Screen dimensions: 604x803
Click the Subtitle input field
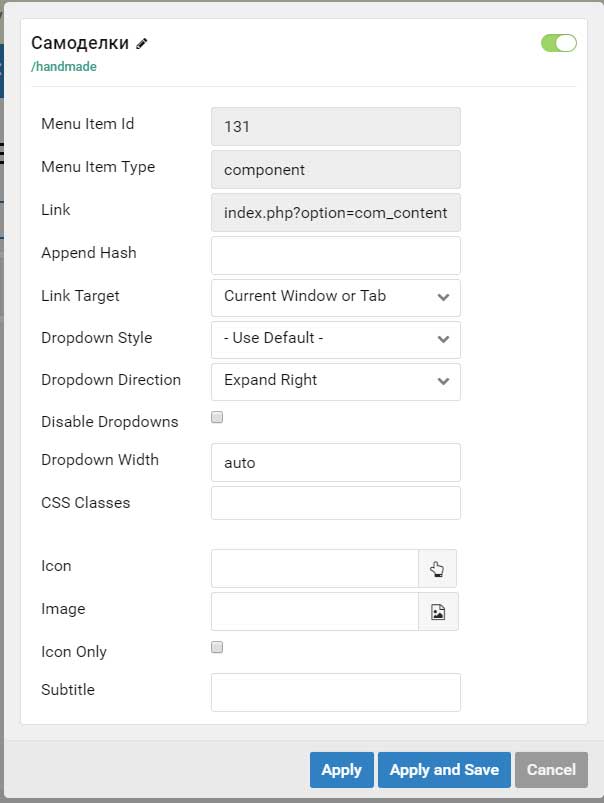tap(336, 692)
